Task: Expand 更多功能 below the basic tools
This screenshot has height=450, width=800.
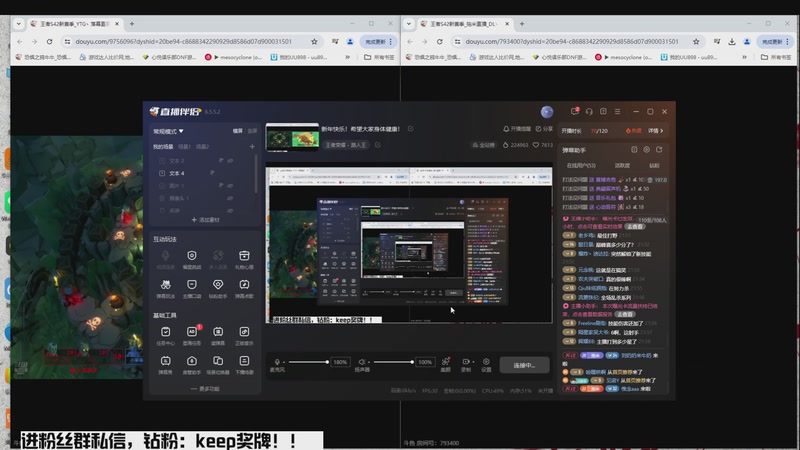Action: click(205, 389)
